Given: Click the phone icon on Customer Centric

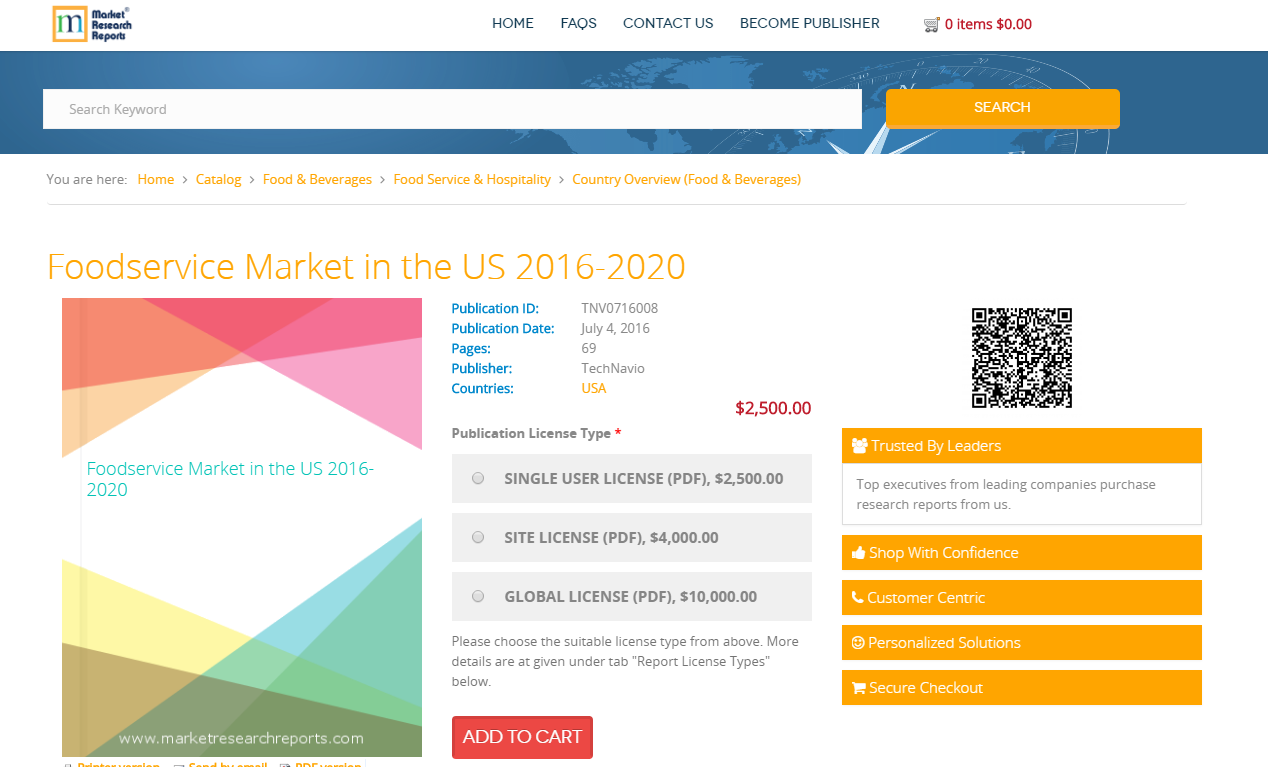Looking at the screenshot, I should [x=857, y=597].
